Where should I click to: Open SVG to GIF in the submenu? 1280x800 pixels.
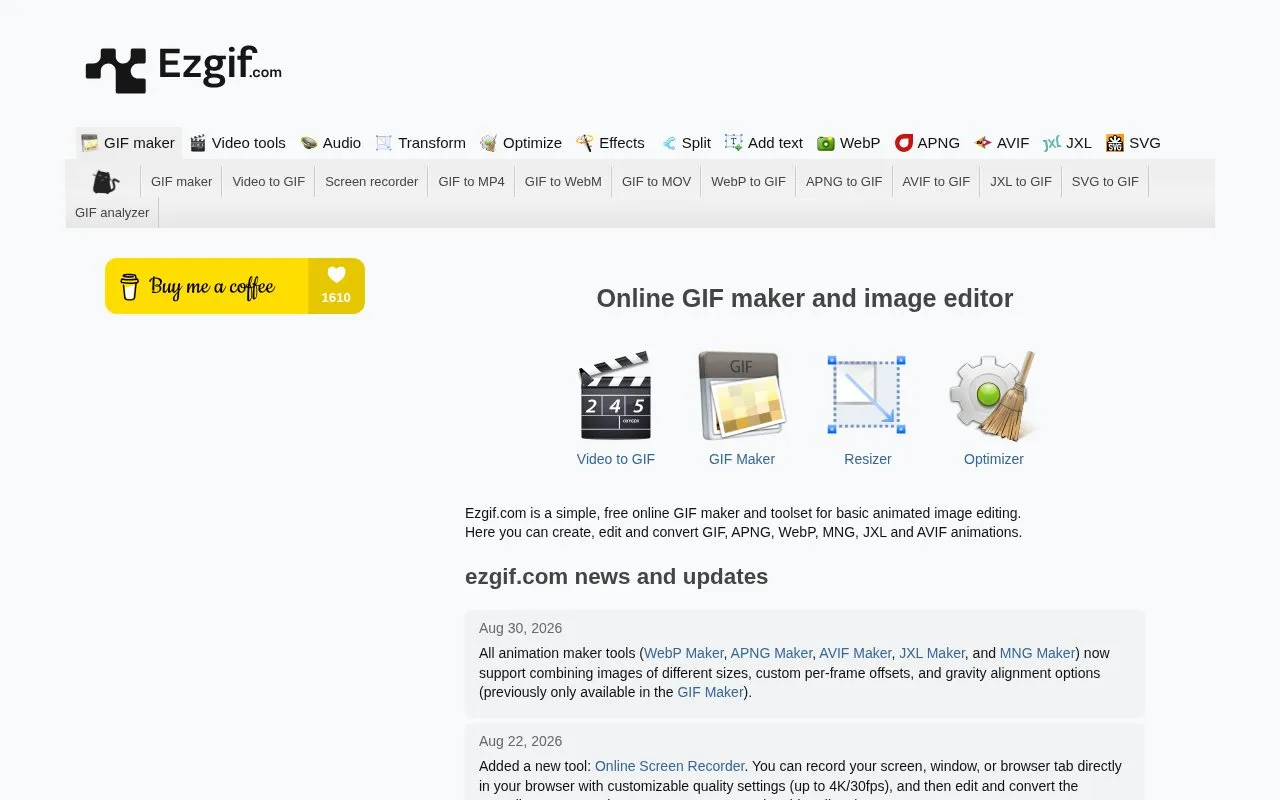[x=1105, y=181]
